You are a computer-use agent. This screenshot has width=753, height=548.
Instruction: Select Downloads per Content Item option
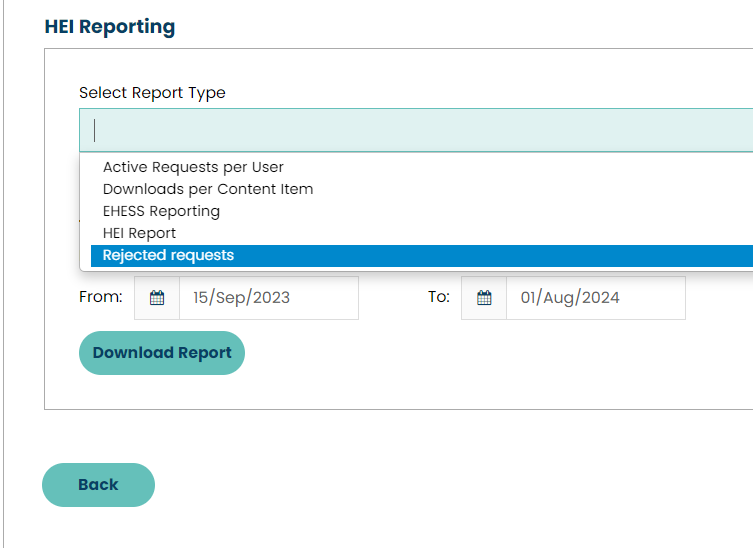pos(208,189)
